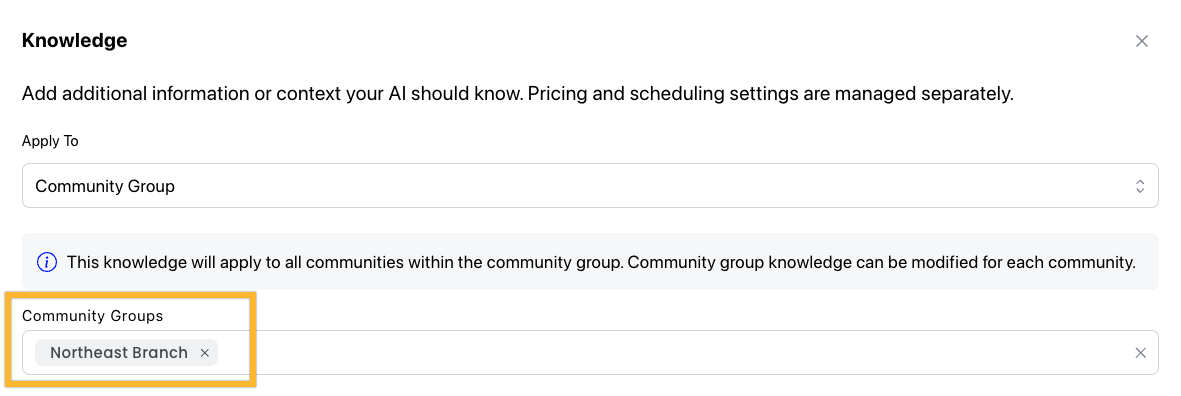Click the words "Northeast Branch" in the tag
Image resolution: width=1181 pixels, height=396 pixels.
coord(119,353)
